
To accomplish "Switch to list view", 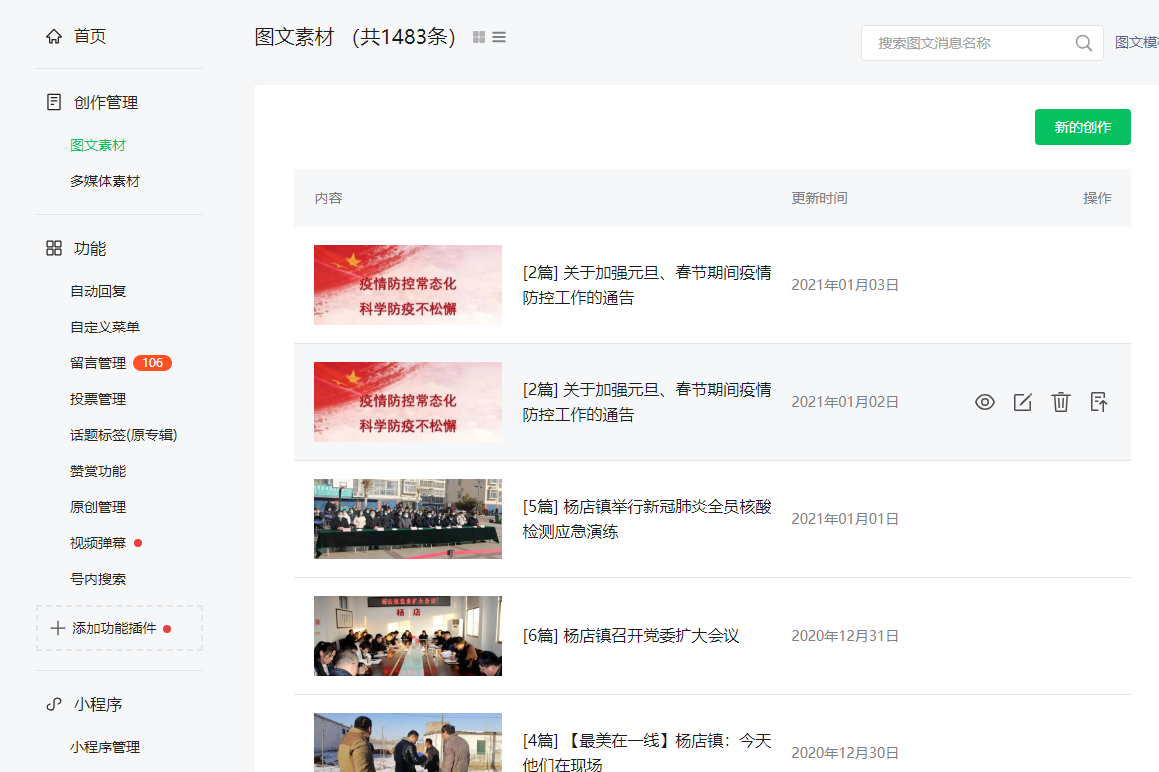I will coord(499,37).
